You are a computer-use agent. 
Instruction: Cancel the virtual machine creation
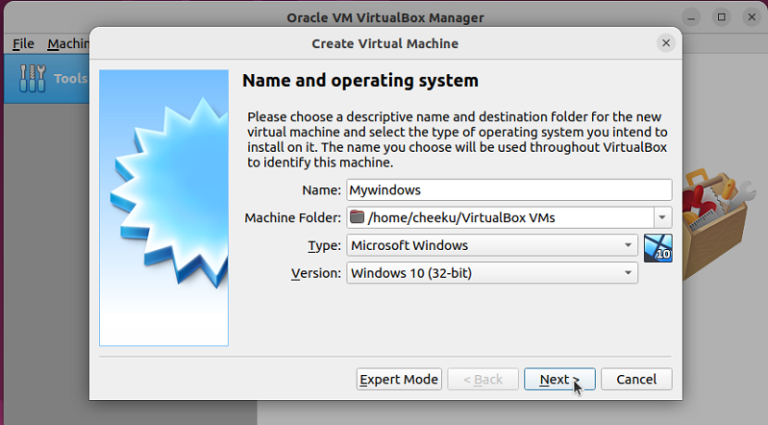[x=636, y=379]
